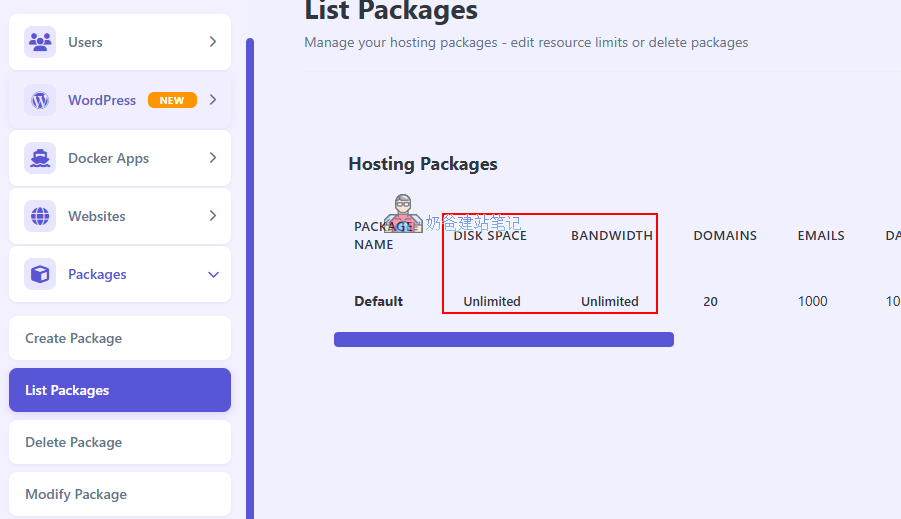901x519 pixels.
Task: Click the sidebar vertical scrollbar
Action: pos(250,280)
